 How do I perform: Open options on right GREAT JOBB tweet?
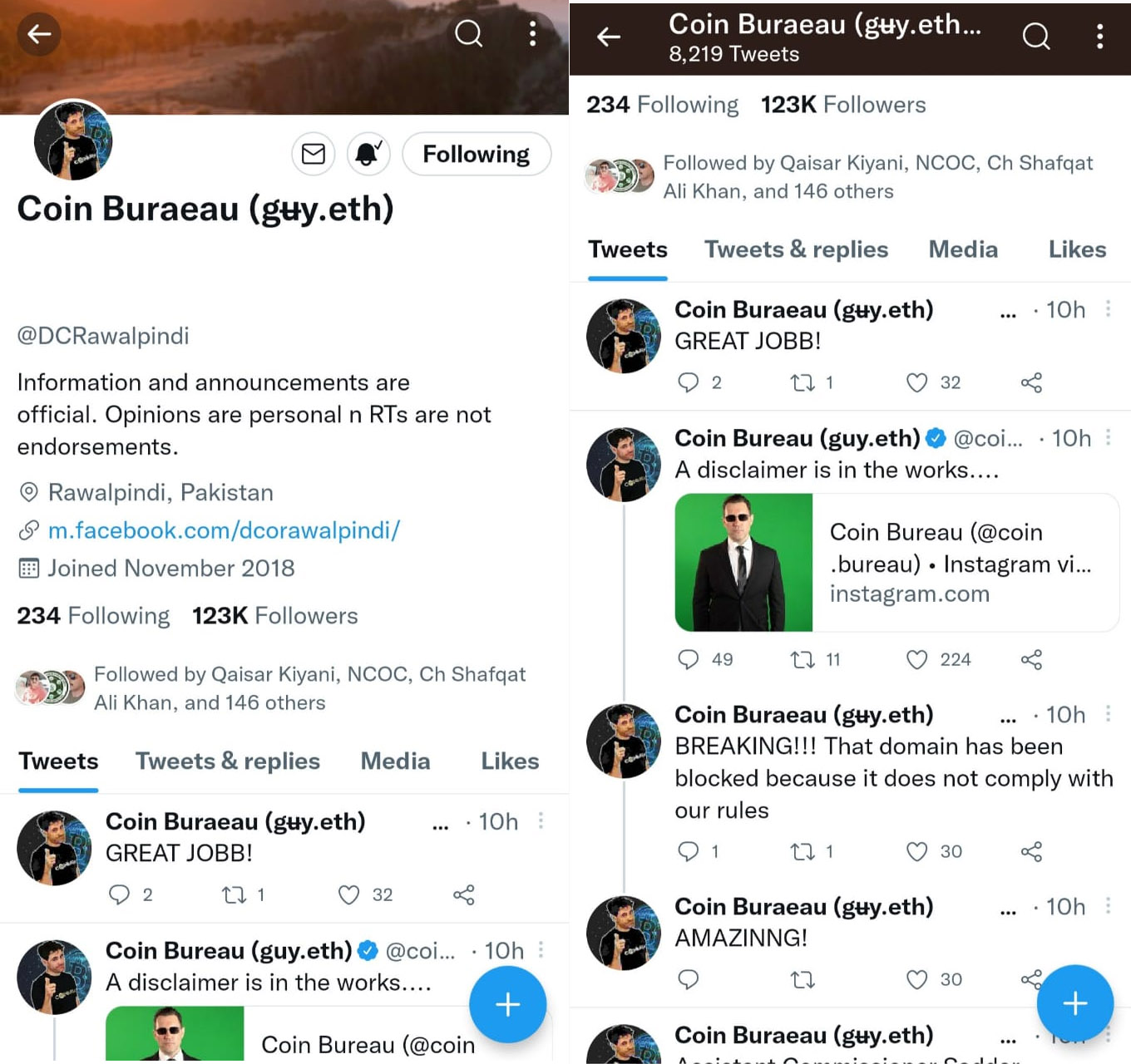[x=1108, y=309]
